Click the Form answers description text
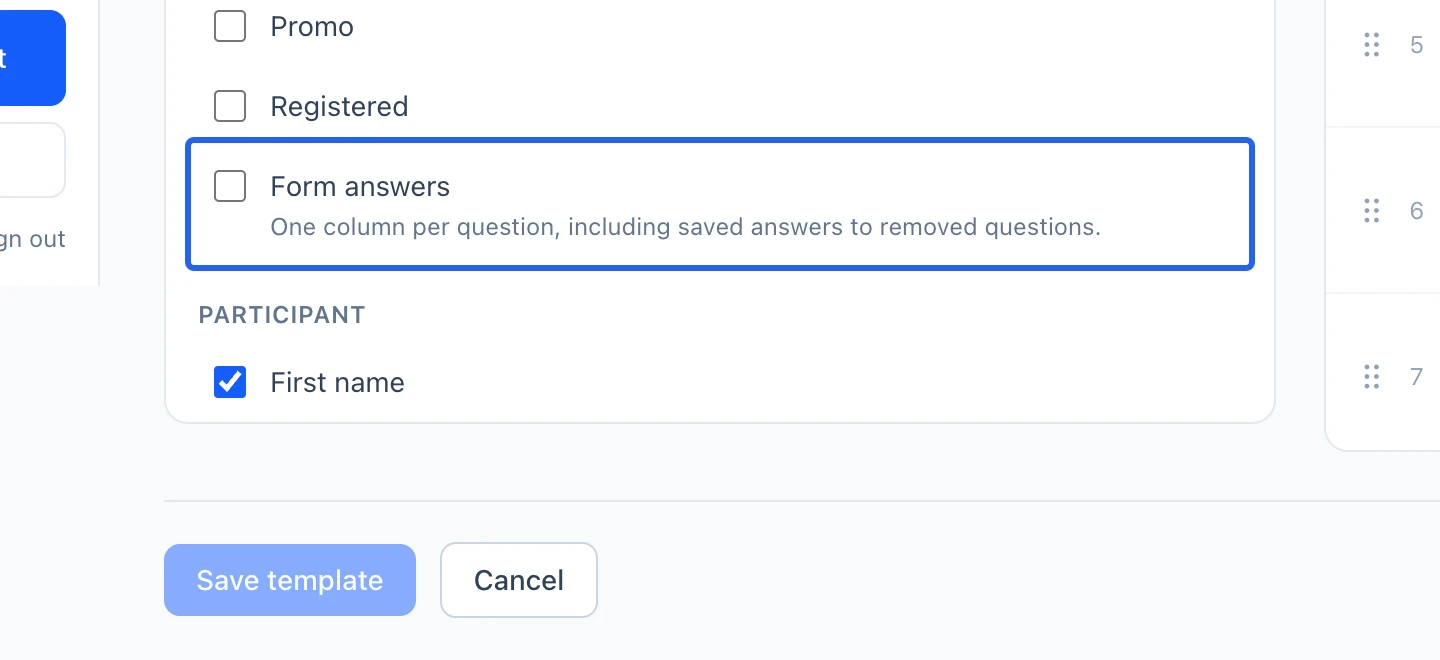 point(685,227)
